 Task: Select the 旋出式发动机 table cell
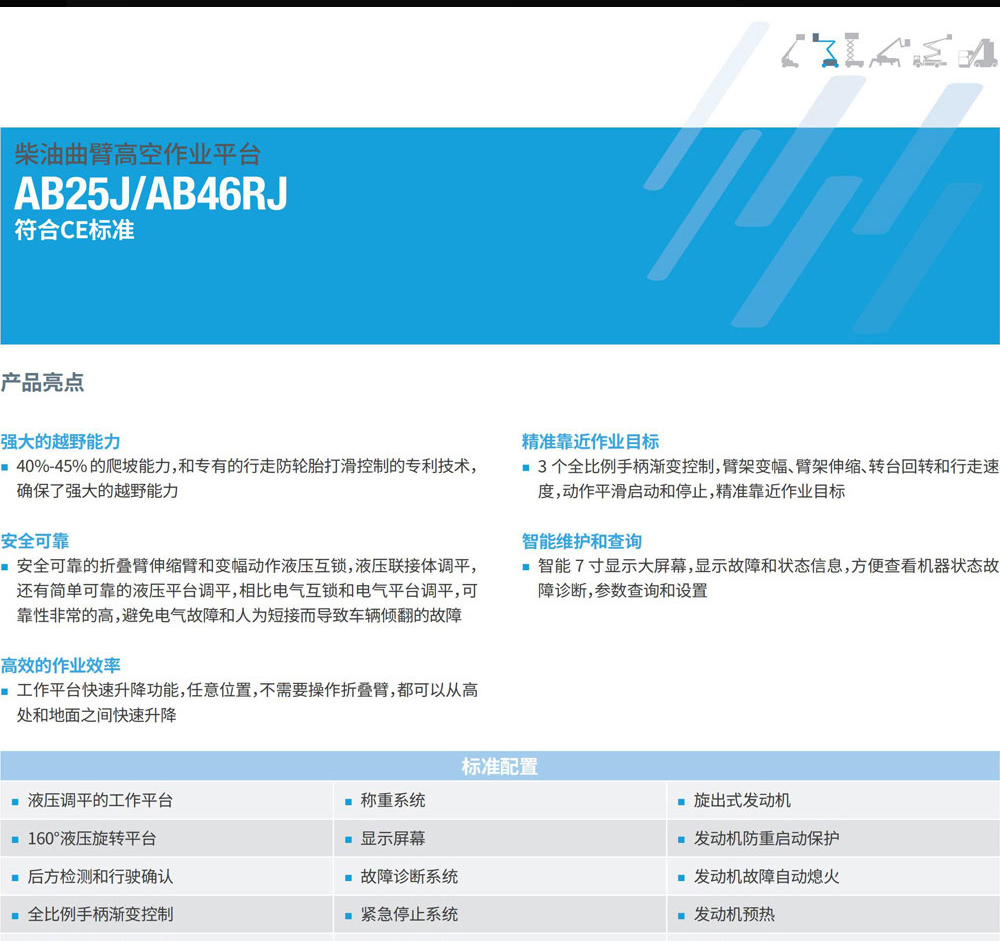click(x=741, y=800)
